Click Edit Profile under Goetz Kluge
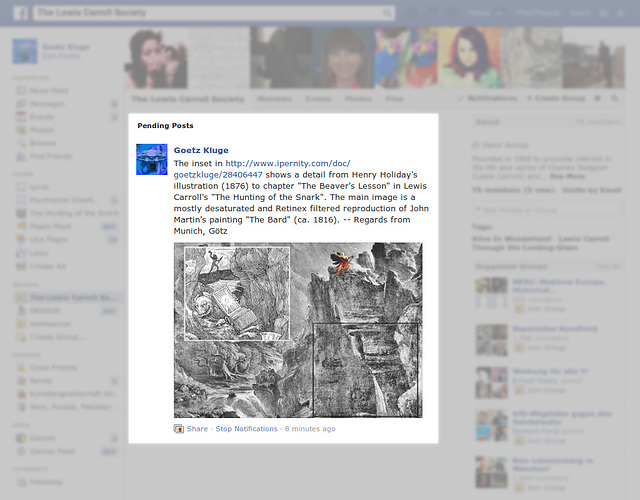The height and width of the screenshot is (500, 640). (62, 56)
